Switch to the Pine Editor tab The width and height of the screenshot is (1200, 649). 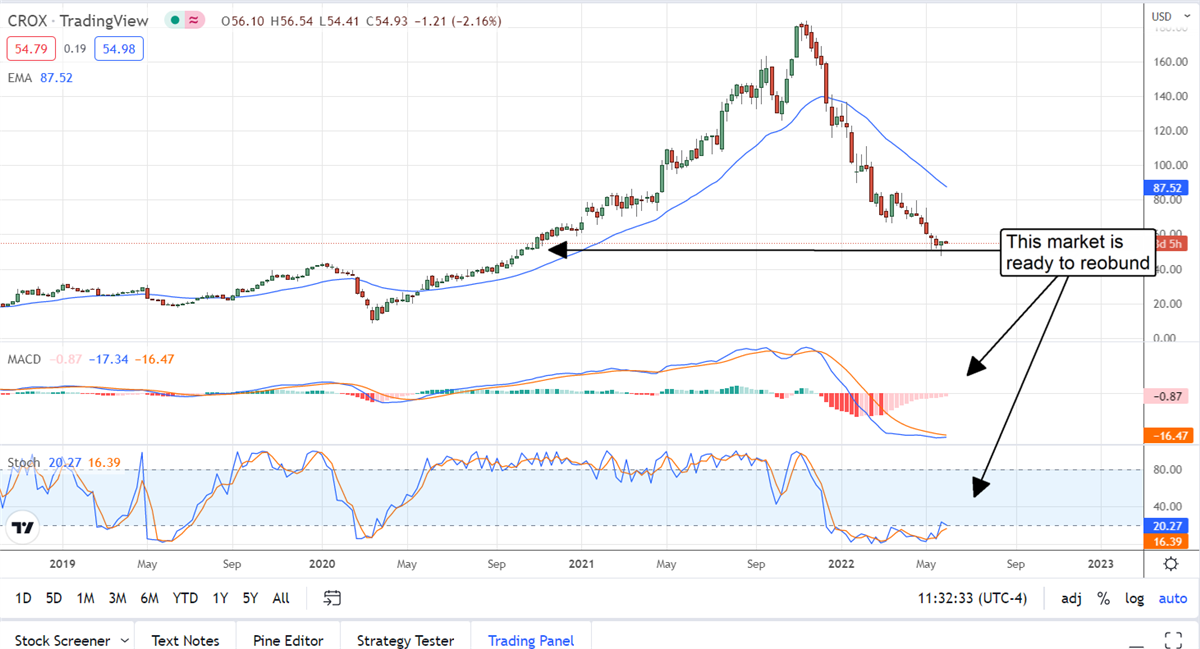(x=286, y=640)
